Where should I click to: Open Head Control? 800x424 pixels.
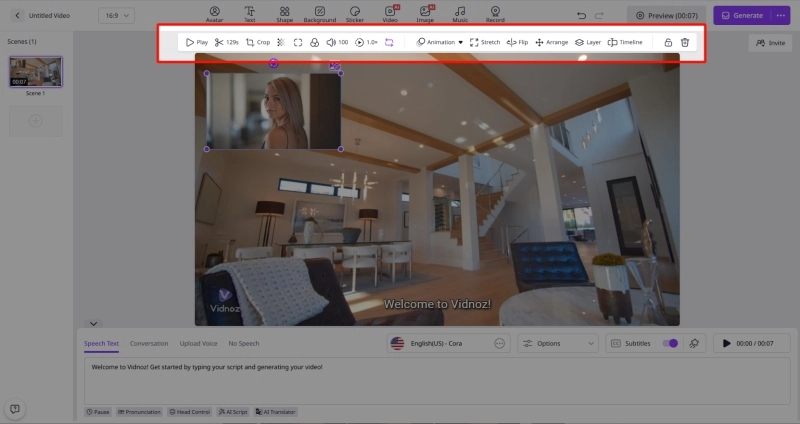190,412
